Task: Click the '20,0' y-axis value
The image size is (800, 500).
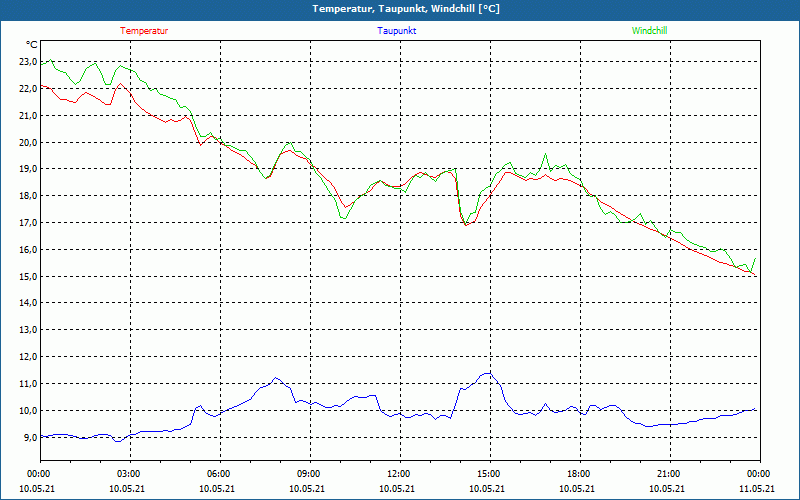Action: [28, 142]
